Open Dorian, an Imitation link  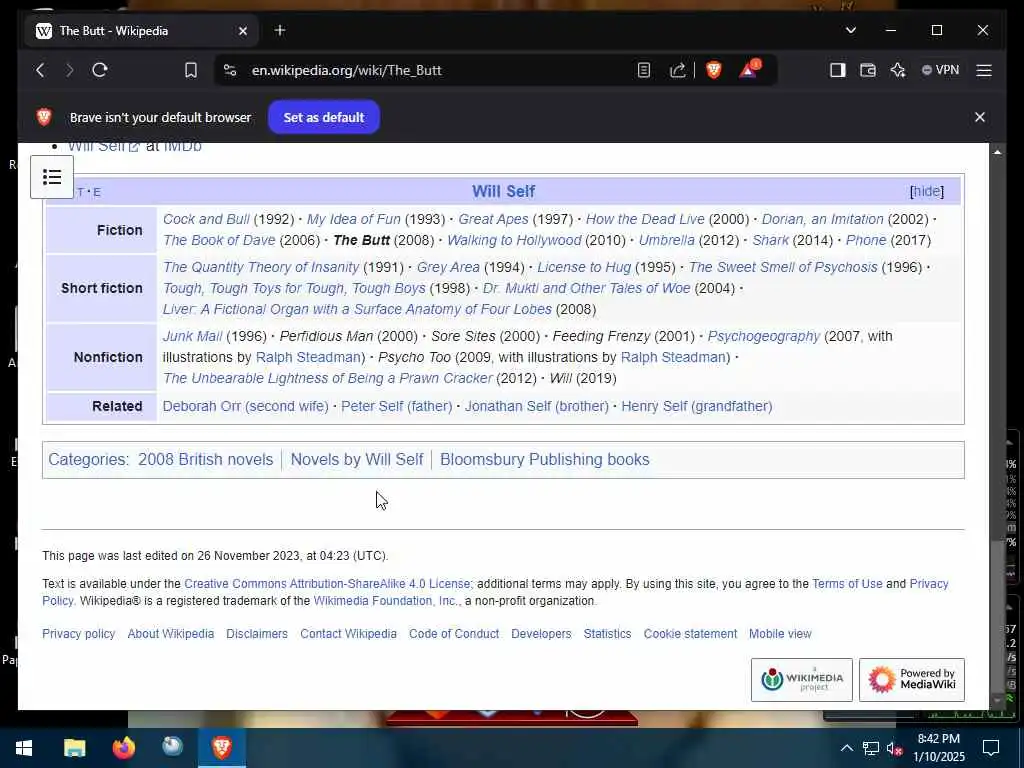coord(822,219)
